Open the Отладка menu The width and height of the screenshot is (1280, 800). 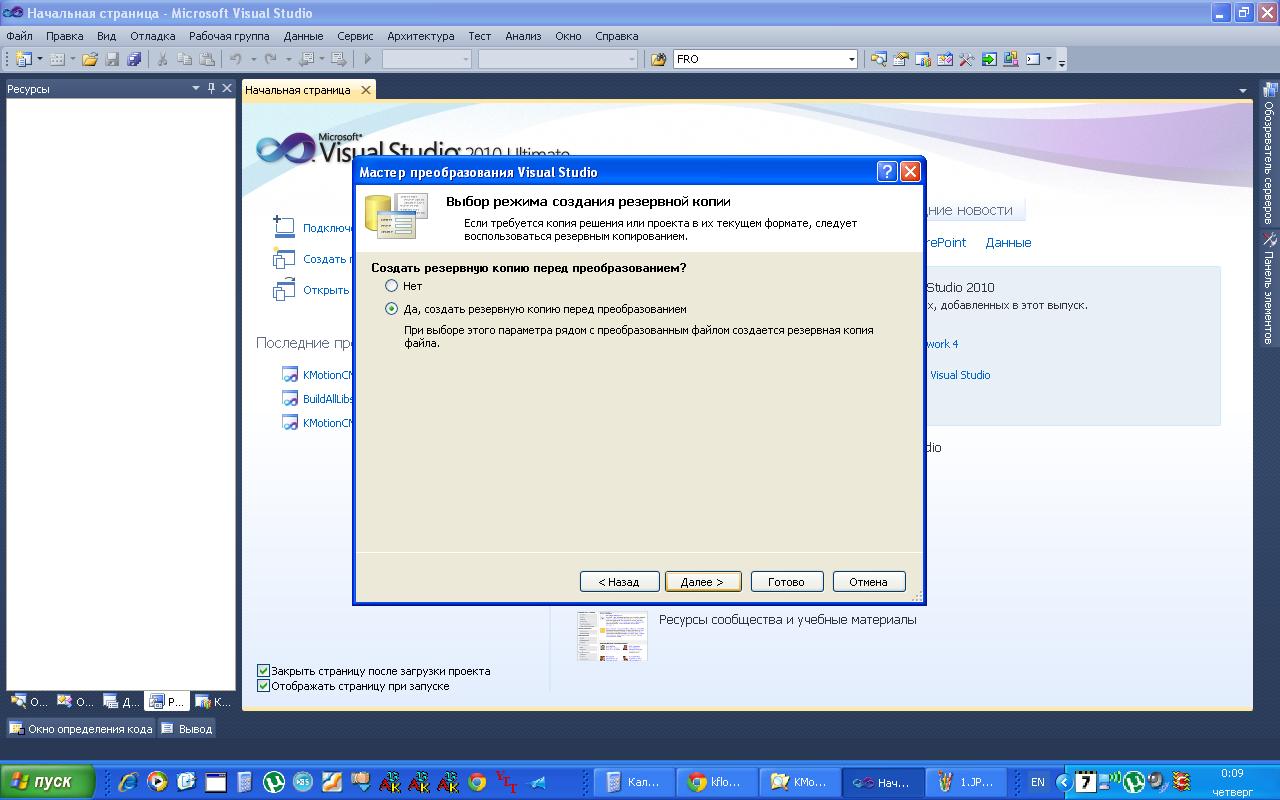(152, 36)
